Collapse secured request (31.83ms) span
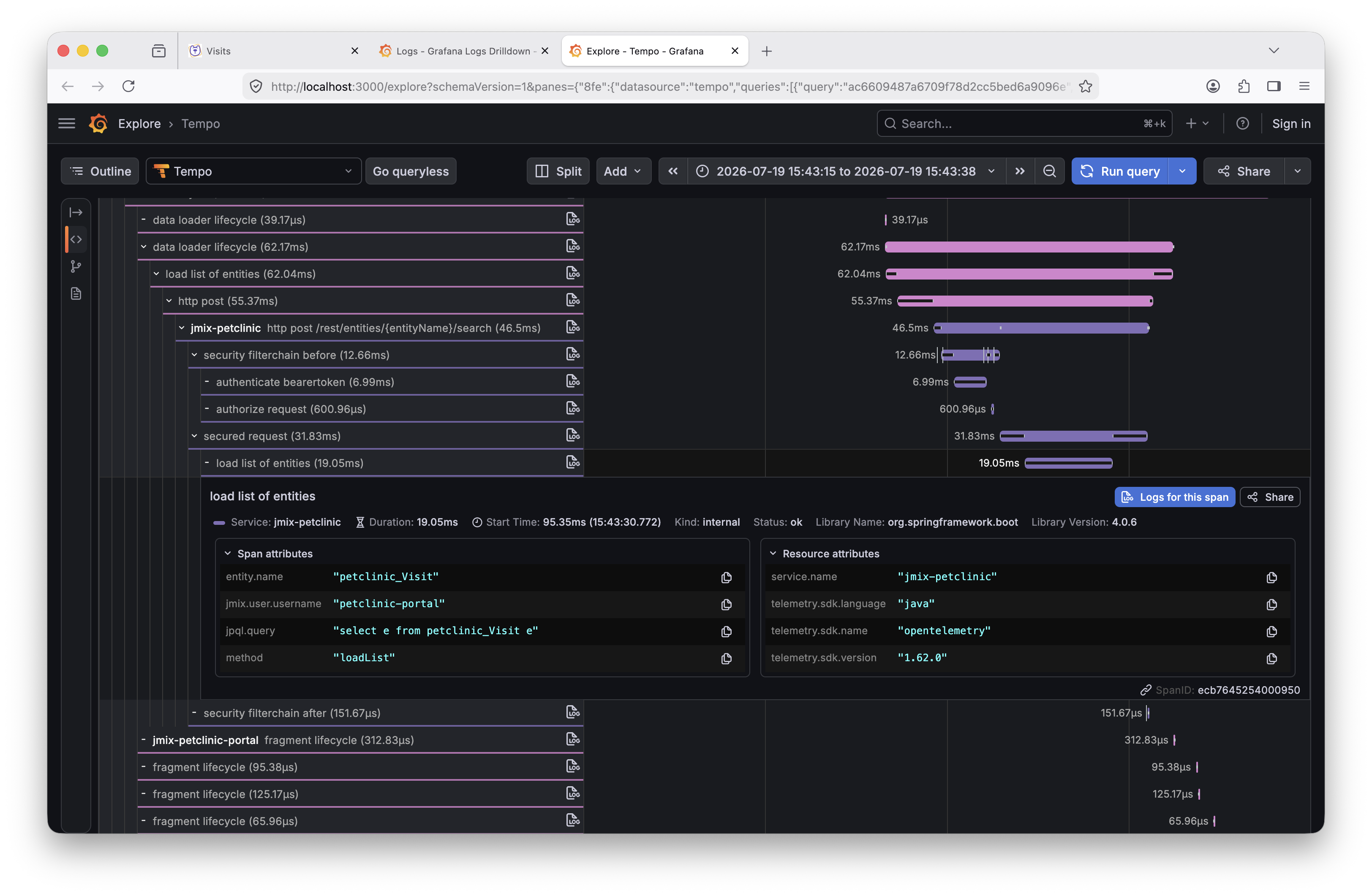The width and height of the screenshot is (1372, 896). [194, 436]
